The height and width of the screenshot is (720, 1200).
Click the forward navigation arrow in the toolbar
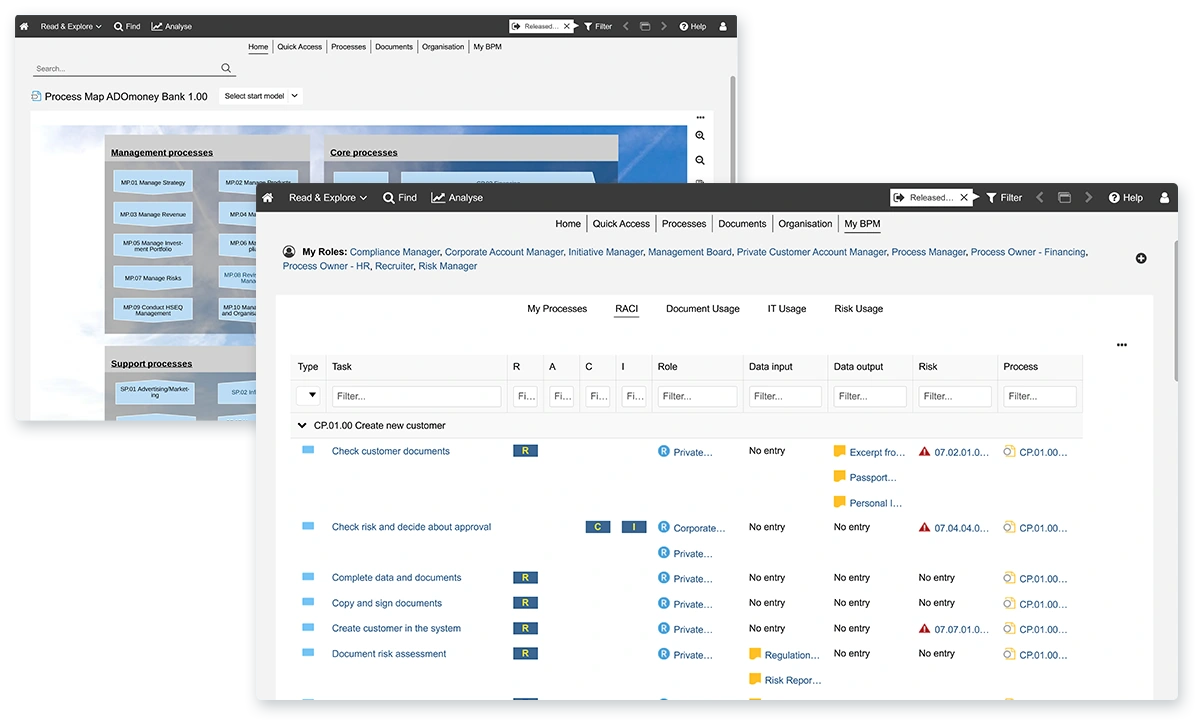coord(1088,197)
